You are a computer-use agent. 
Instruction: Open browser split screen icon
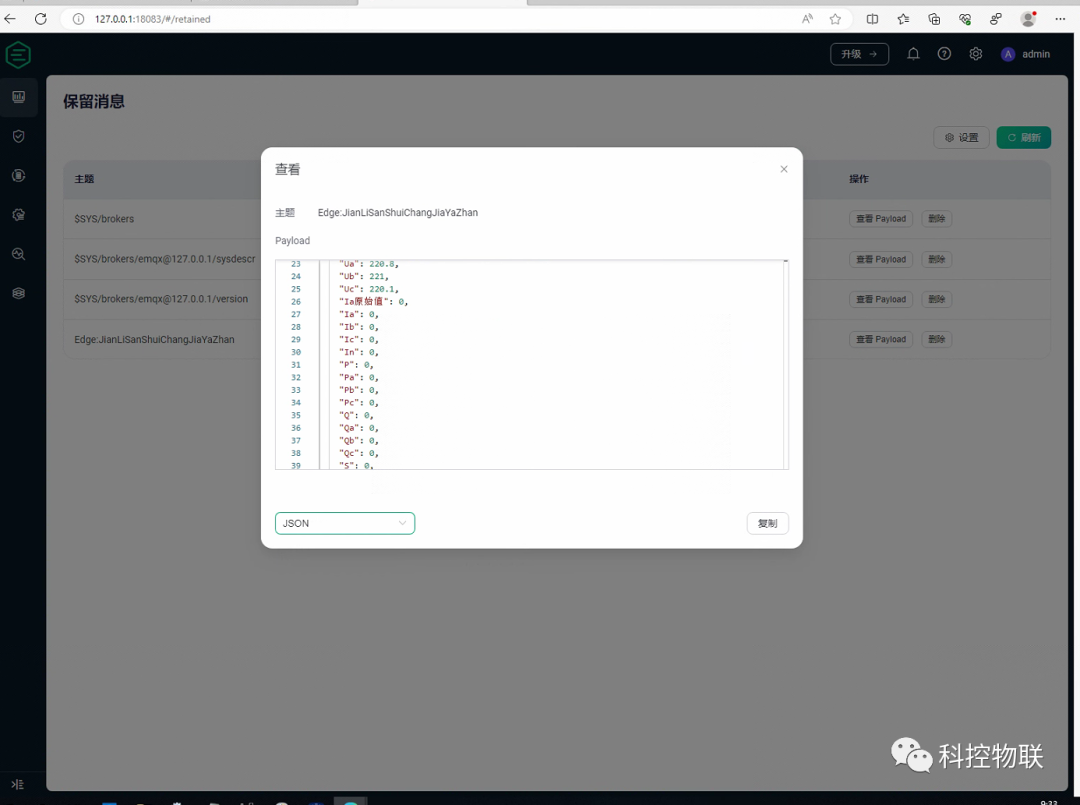(x=872, y=19)
